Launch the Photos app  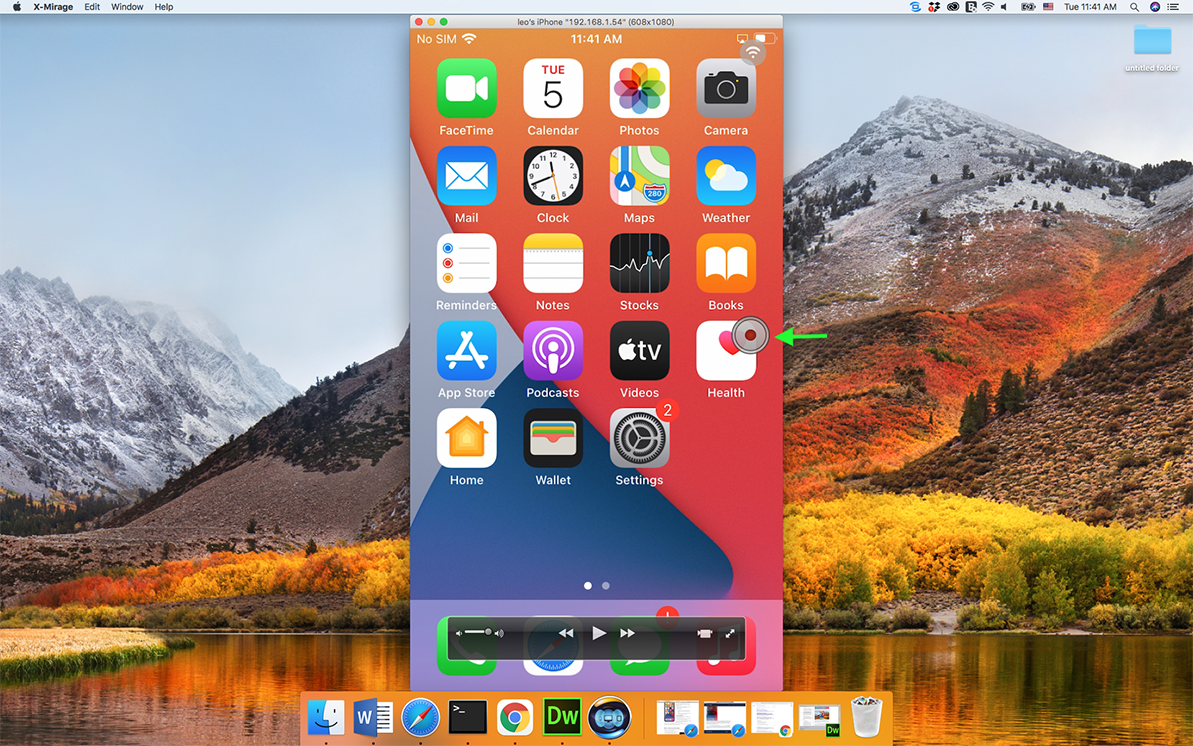pos(639,88)
